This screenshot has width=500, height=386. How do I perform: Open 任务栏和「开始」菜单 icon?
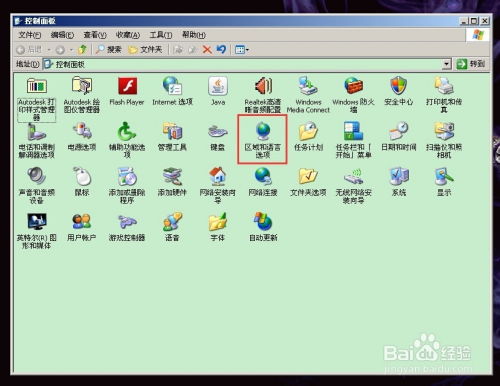pyautogui.click(x=353, y=131)
